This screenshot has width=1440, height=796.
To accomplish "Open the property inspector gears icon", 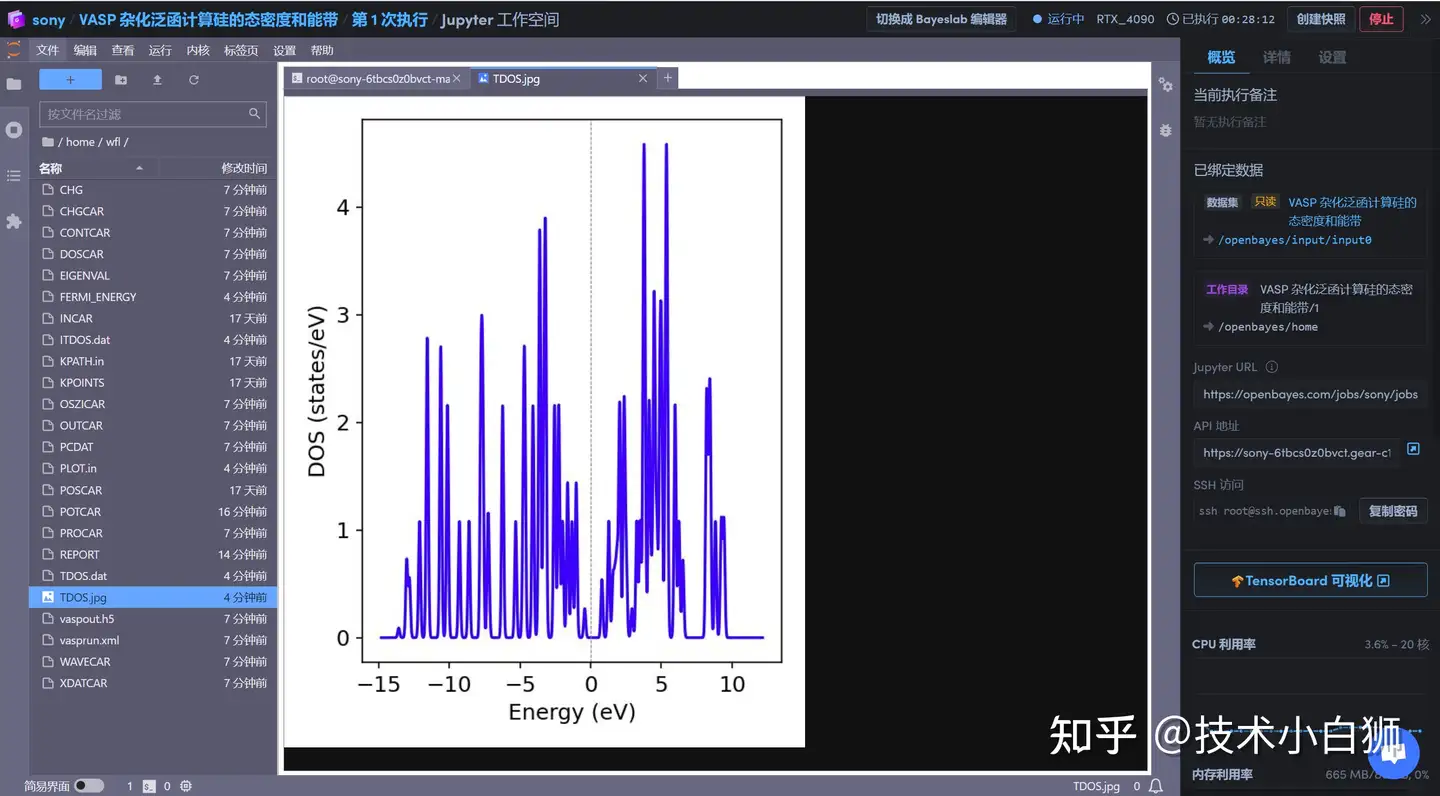I will tap(1165, 85).
